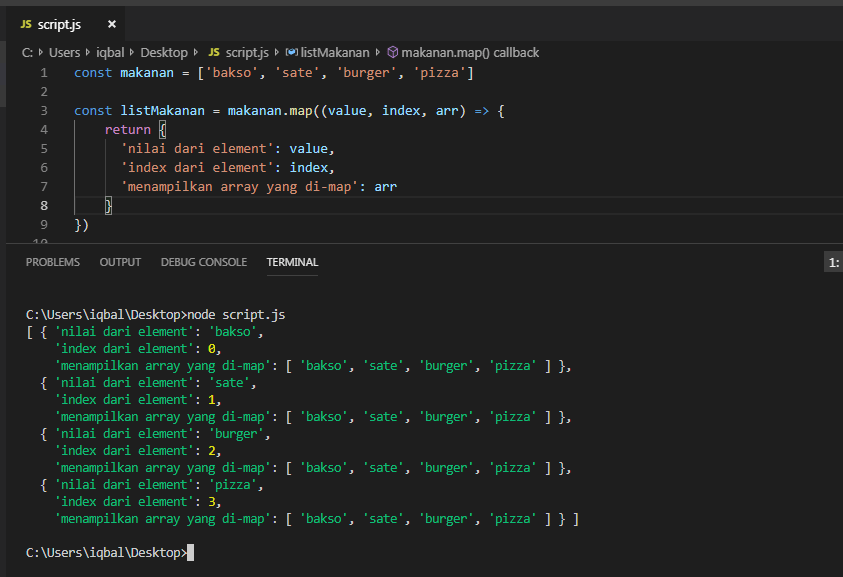Close the script.js editor tab
This screenshot has width=843, height=577.
pyautogui.click(x=111, y=24)
